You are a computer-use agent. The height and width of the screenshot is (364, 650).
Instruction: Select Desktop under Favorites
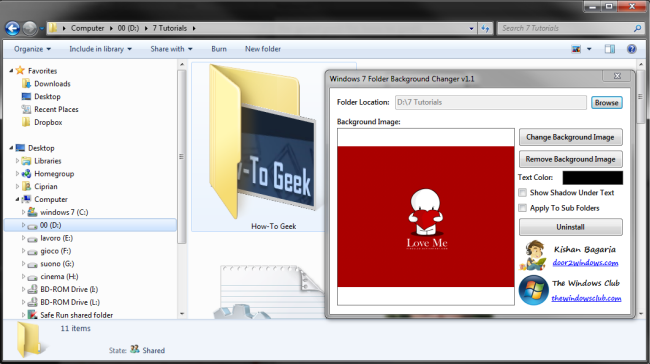[x=47, y=97]
